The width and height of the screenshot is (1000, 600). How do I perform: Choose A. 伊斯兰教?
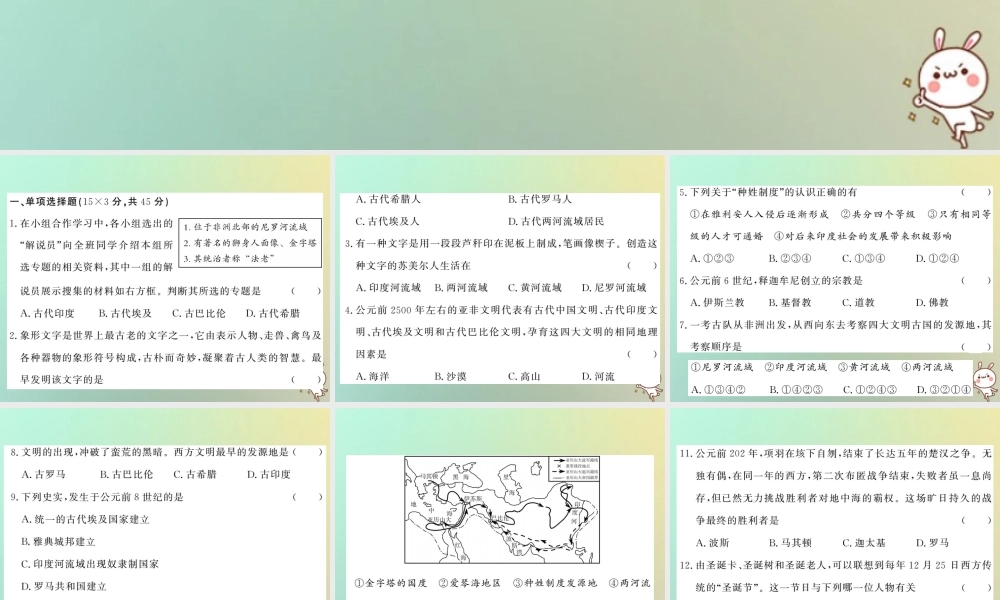(717, 302)
